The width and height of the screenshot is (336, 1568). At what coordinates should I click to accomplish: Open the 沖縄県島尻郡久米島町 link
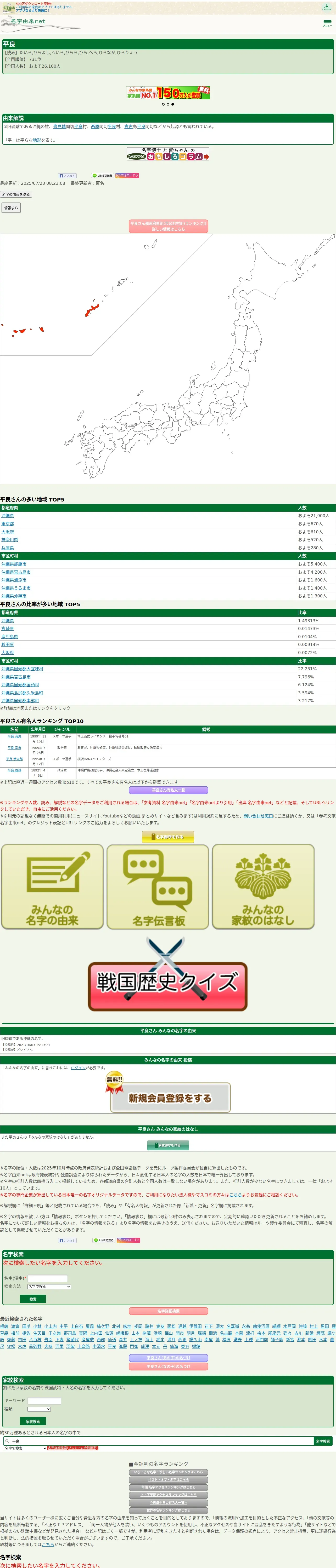[22, 693]
